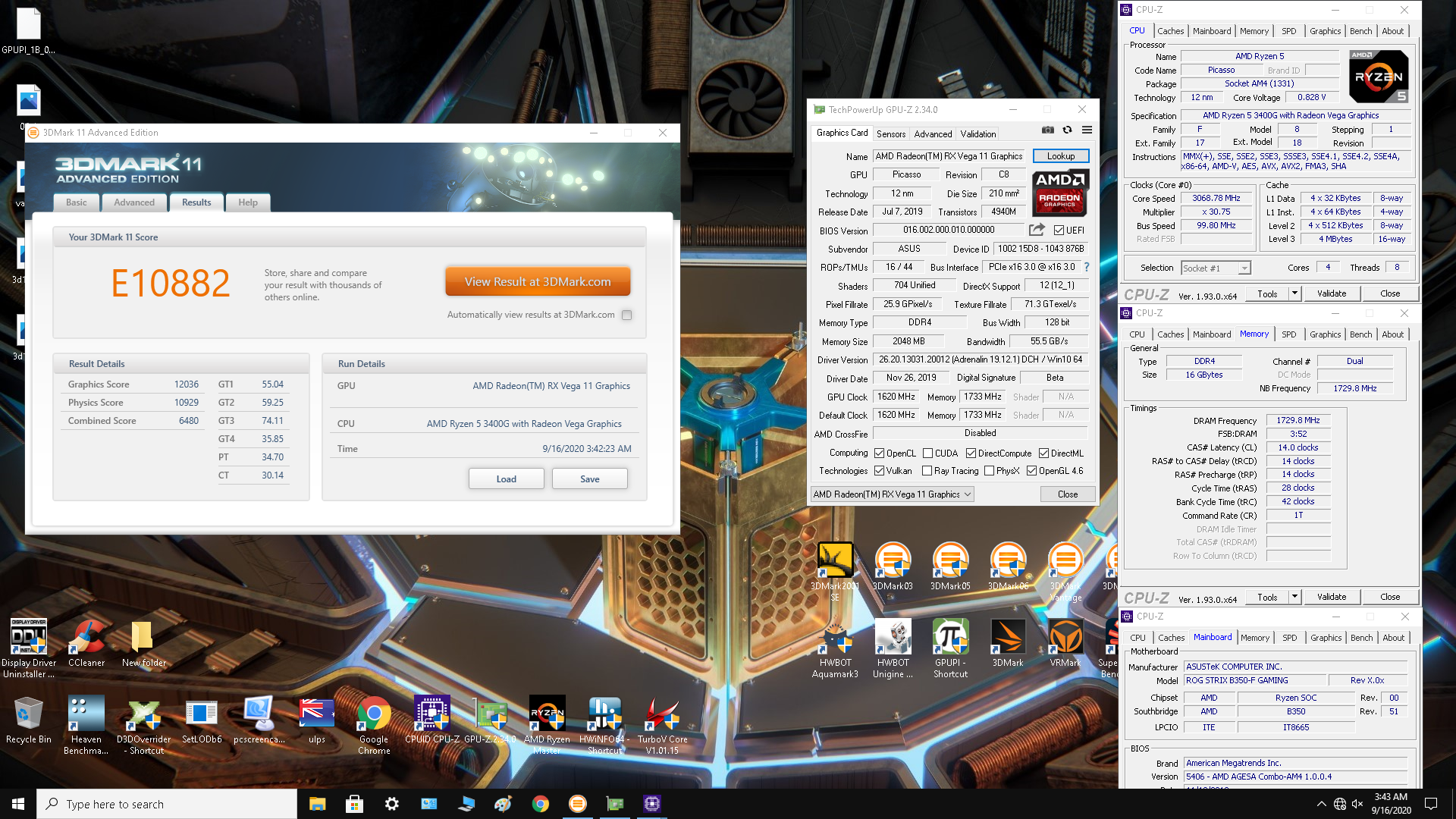Open Recycle Bin on desktop
Viewport: 1456px width, 819px height.
[29, 720]
